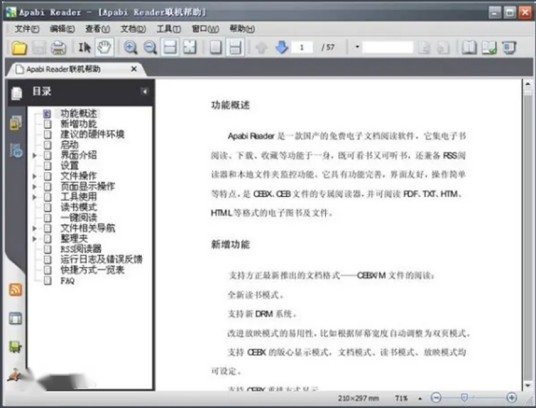Expand the 文件操作 tree node
The image size is (536, 408).
(34, 176)
